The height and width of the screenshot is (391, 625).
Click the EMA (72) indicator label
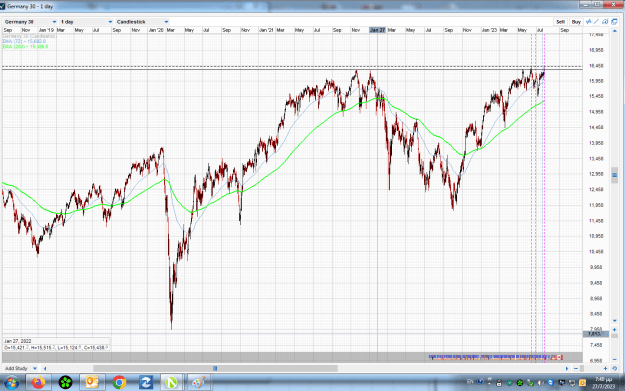[x=24, y=41]
